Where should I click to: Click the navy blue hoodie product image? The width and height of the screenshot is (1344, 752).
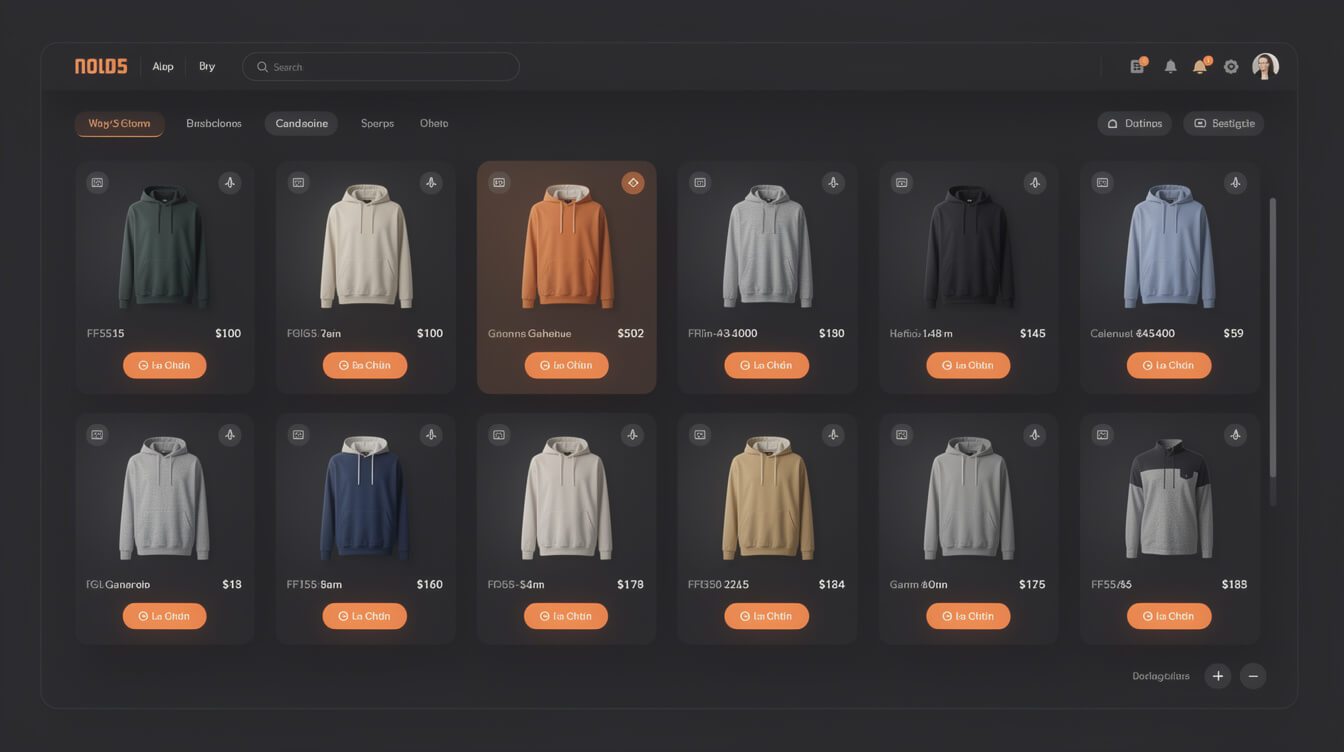pos(365,498)
